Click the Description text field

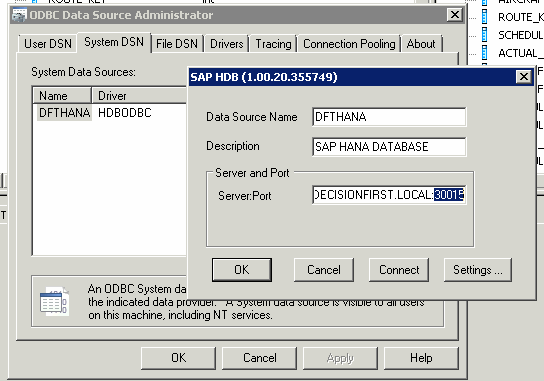pos(389,147)
